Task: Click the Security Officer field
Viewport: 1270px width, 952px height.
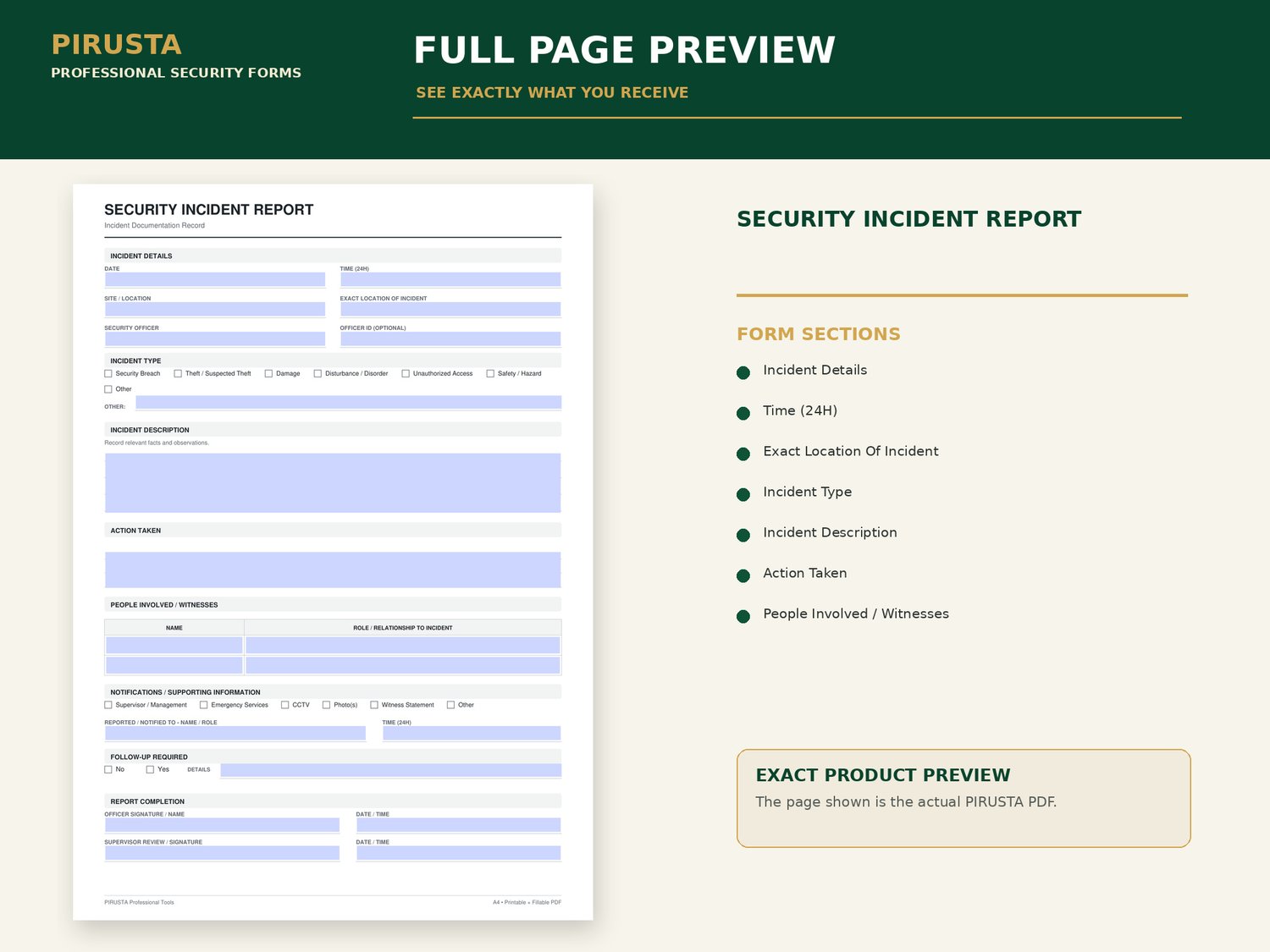Action: (215, 338)
